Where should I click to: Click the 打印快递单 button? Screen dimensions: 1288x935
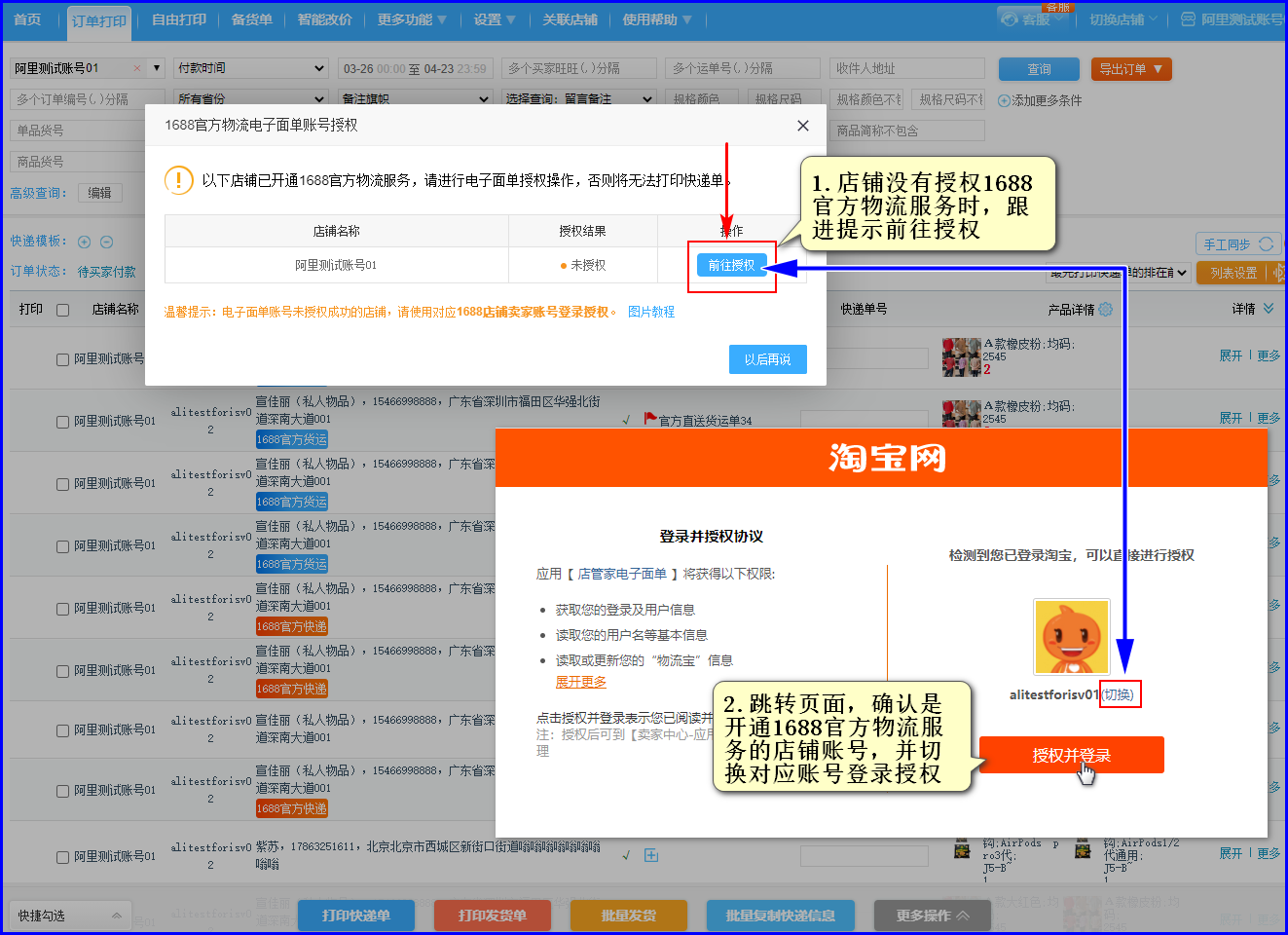pos(355,916)
